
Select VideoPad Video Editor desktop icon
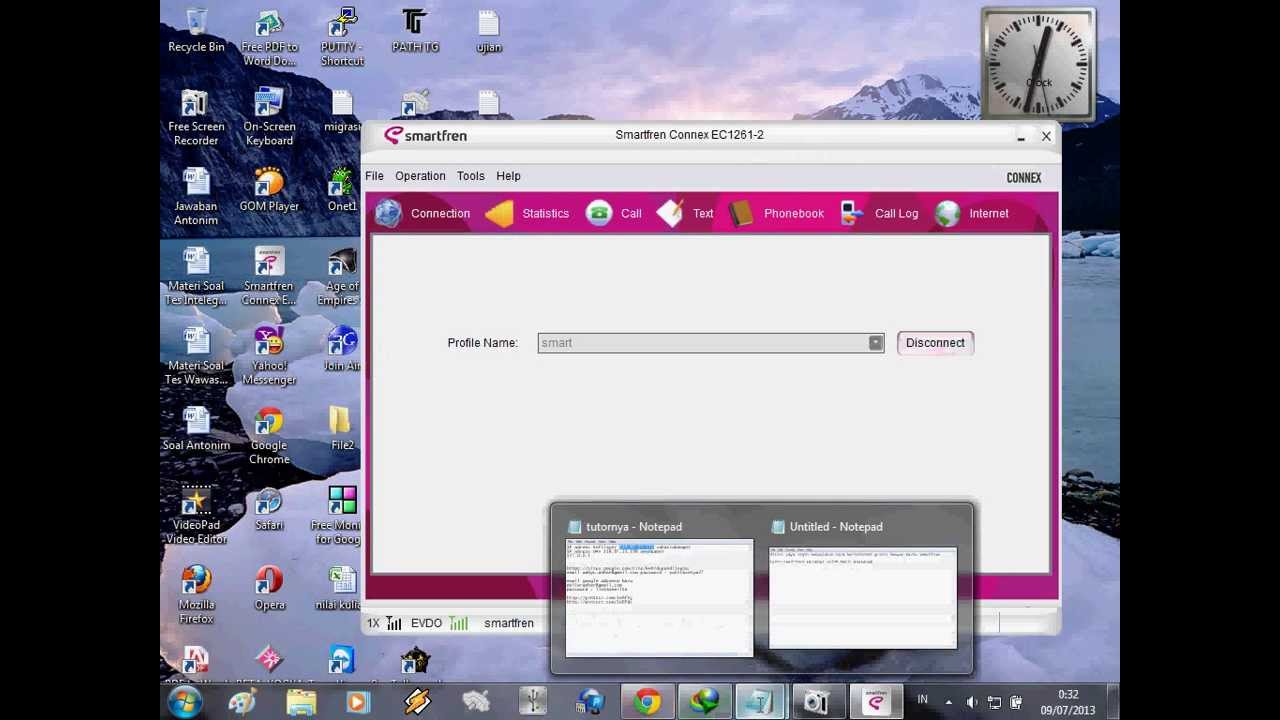tap(196, 517)
